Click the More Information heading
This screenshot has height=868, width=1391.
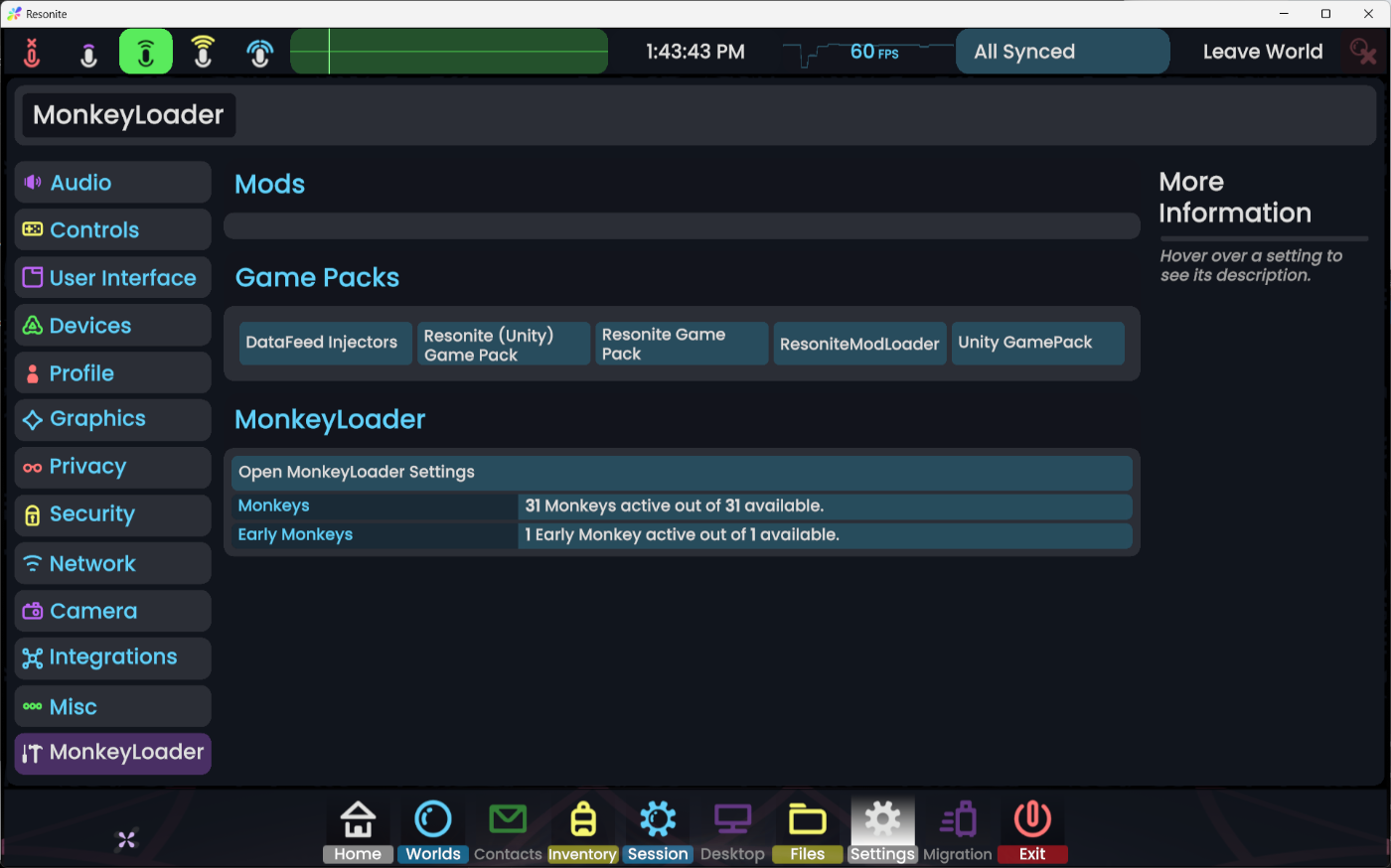point(1235,198)
